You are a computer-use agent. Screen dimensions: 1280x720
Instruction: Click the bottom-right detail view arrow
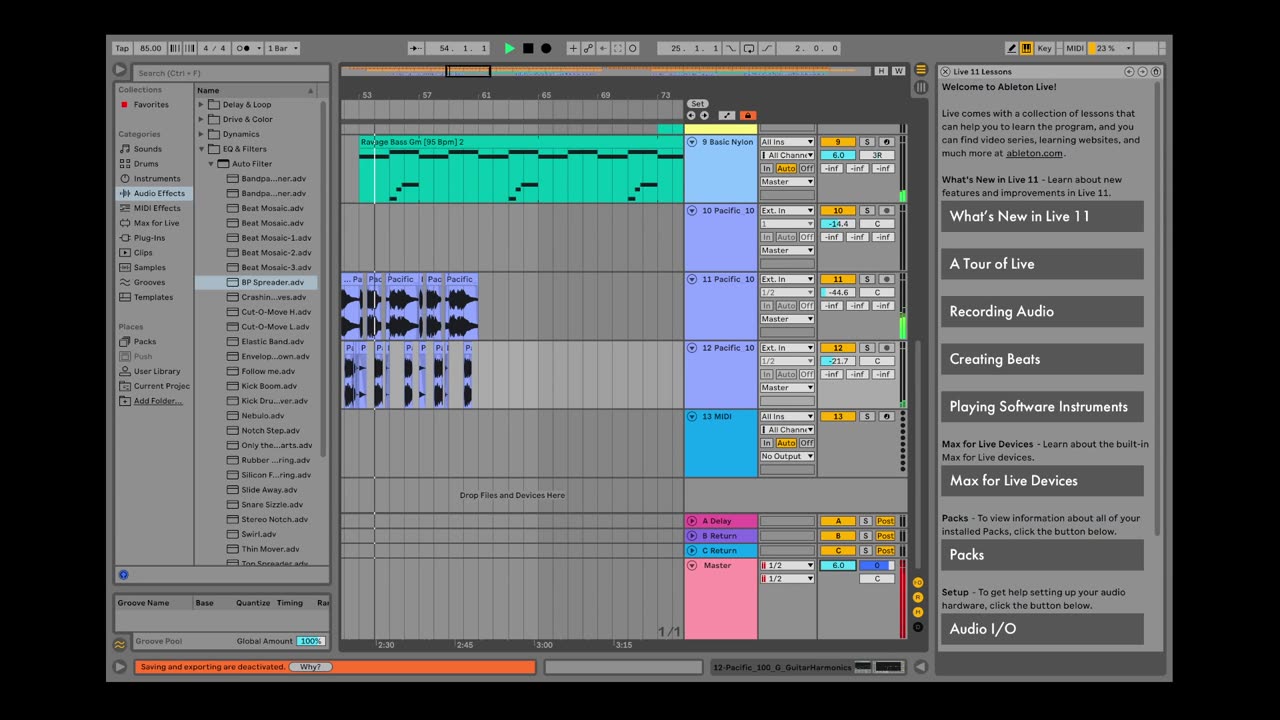pyautogui.click(x=921, y=667)
